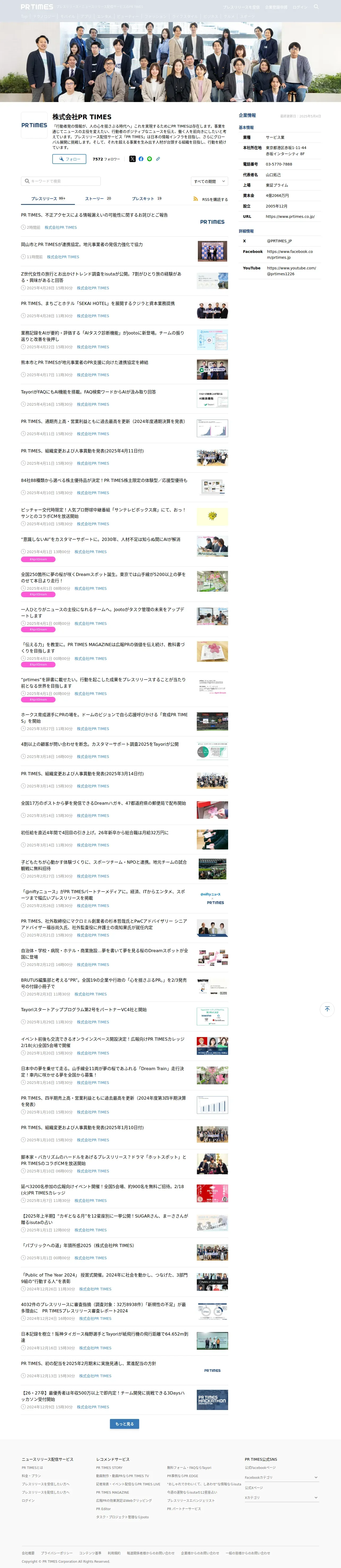The height and width of the screenshot is (1568, 341).
Task: Open the LINE share icon
Action: click(149, 159)
